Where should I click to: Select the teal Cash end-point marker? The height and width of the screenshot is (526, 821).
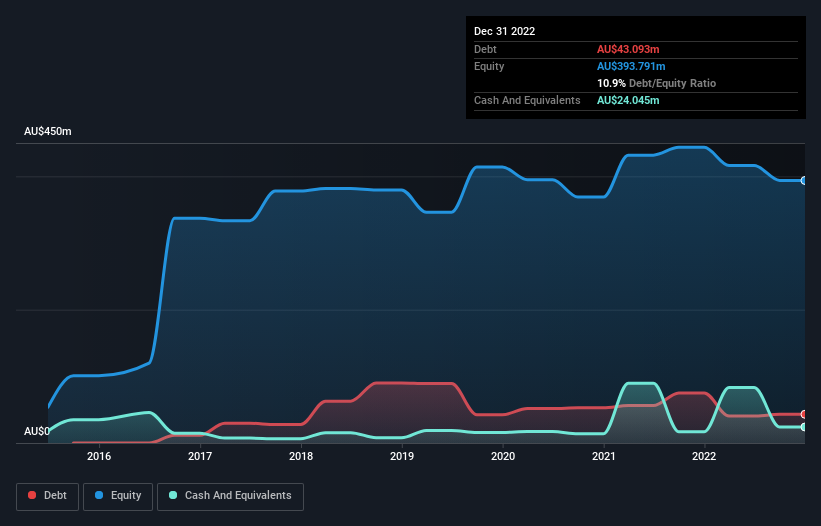coord(804,427)
